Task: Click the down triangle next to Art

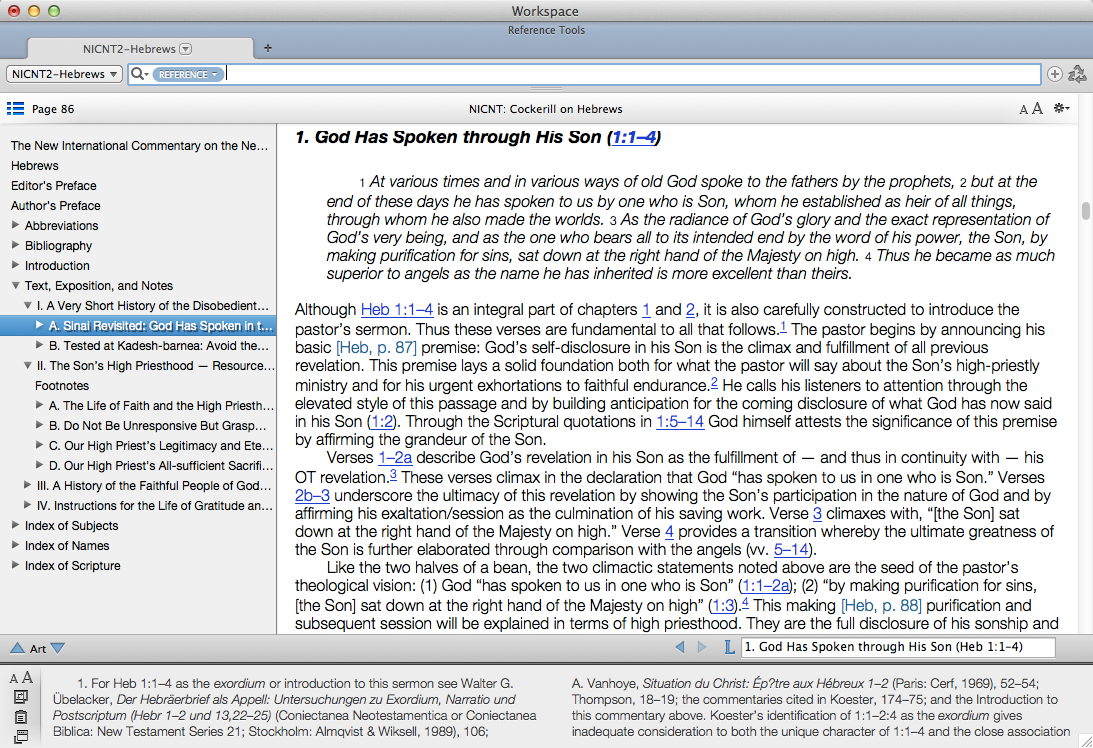Action: 57,648
